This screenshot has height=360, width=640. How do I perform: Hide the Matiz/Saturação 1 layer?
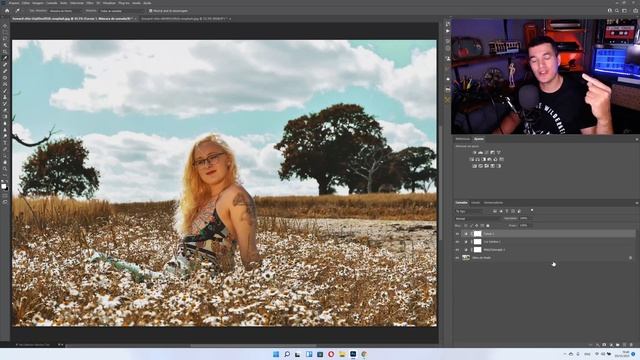457,249
